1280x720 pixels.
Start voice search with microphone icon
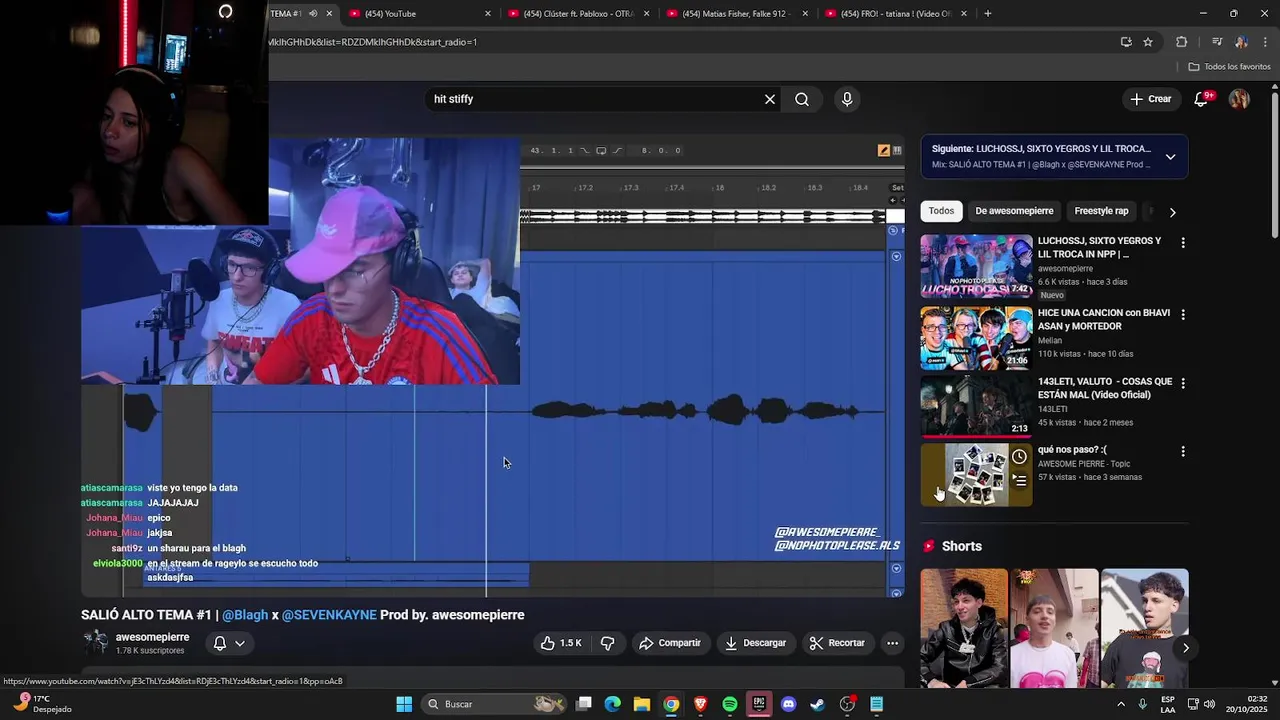click(x=847, y=99)
